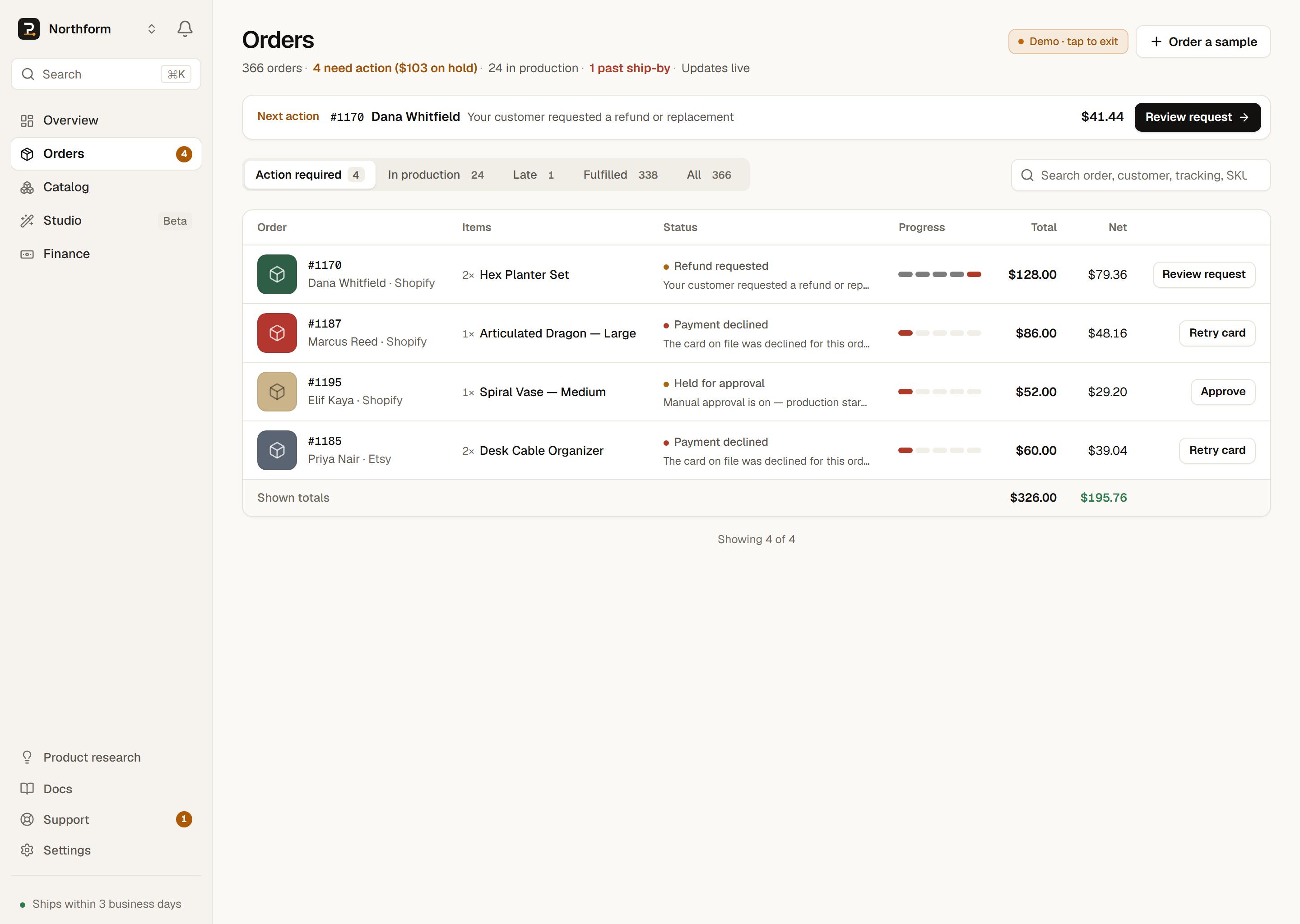Viewport: 1300px width, 924px height.
Task: Select the Action required tab
Action: coord(310,175)
